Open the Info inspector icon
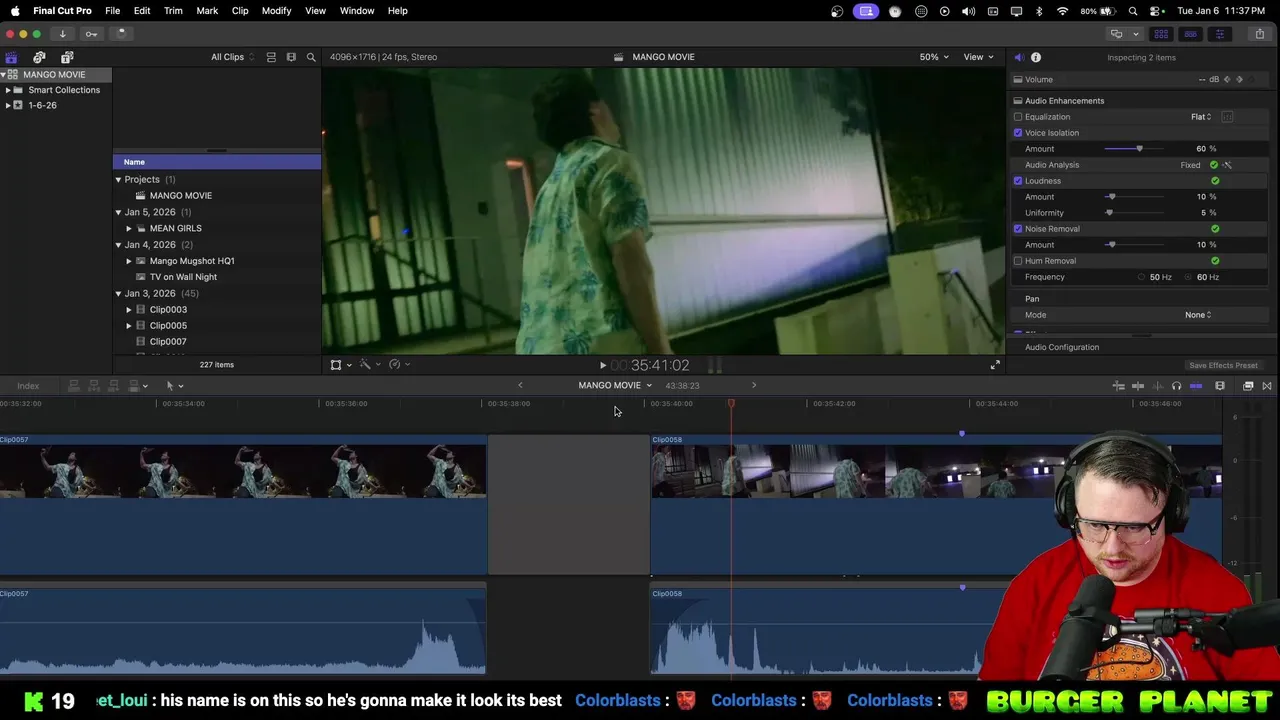1280x720 pixels. click(1036, 57)
